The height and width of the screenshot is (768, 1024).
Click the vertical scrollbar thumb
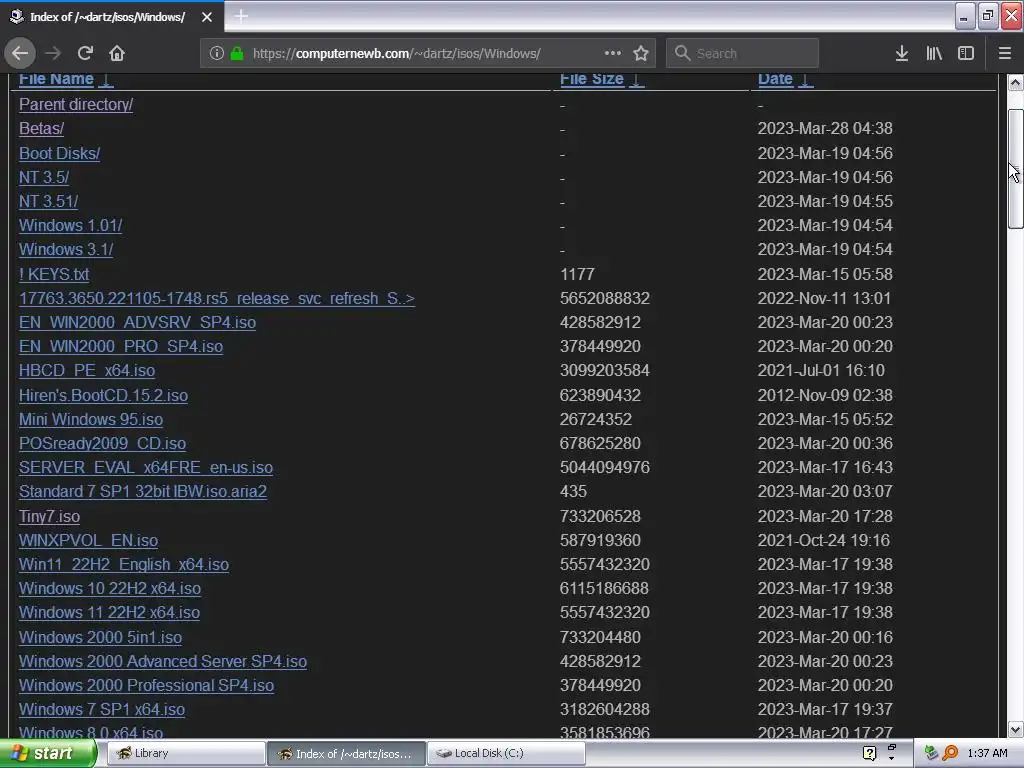click(1015, 169)
